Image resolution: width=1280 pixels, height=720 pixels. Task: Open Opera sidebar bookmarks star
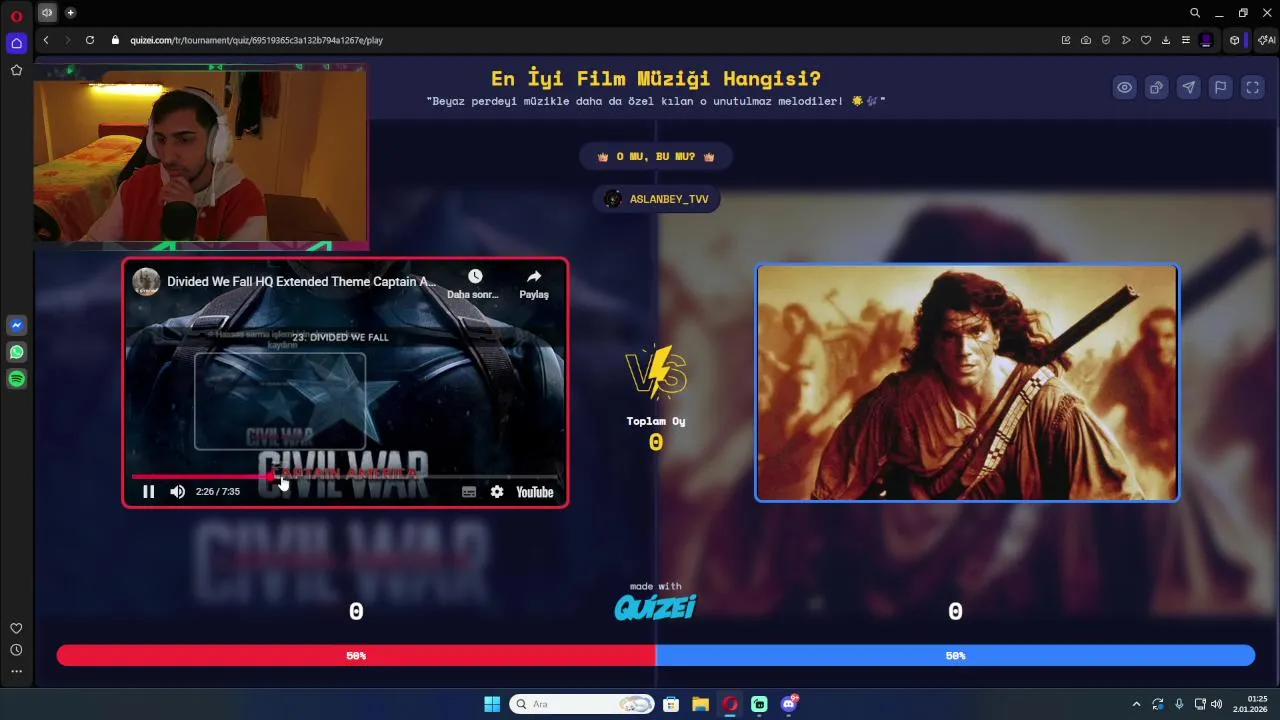pos(16,70)
